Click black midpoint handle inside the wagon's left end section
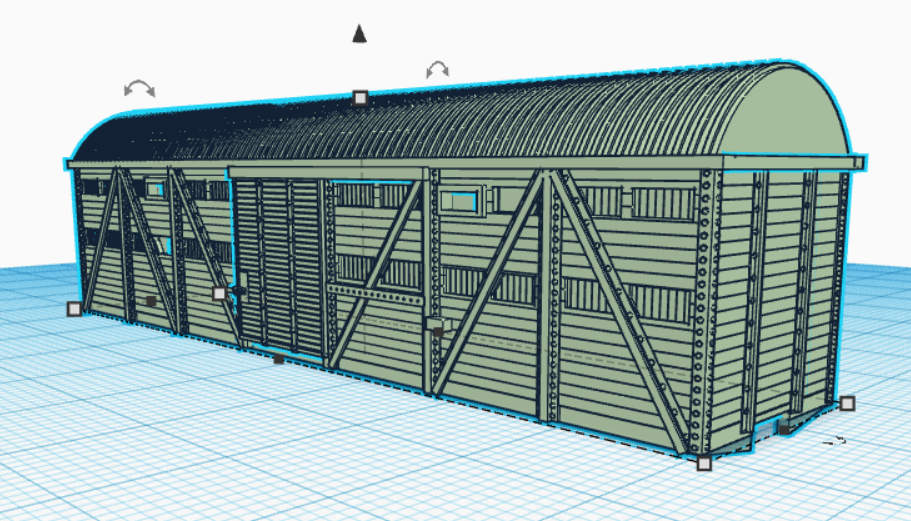911x521 pixels. [151, 301]
